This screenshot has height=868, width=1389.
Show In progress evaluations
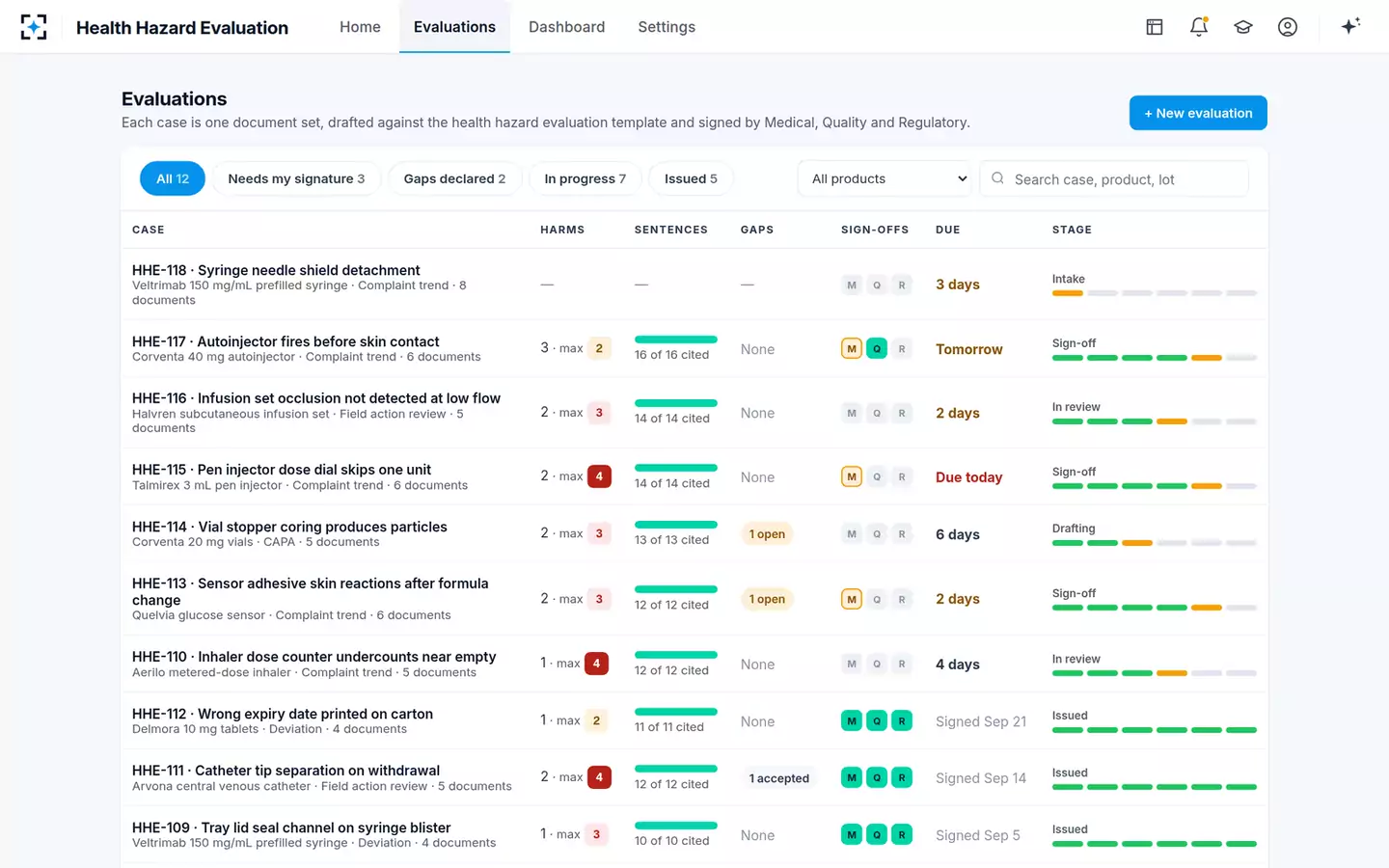coord(585,178)
